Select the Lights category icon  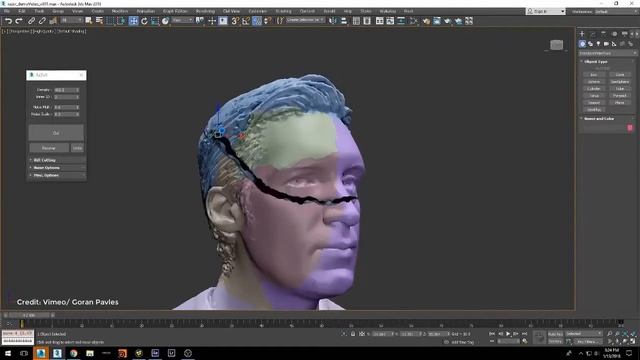point(598,44)
